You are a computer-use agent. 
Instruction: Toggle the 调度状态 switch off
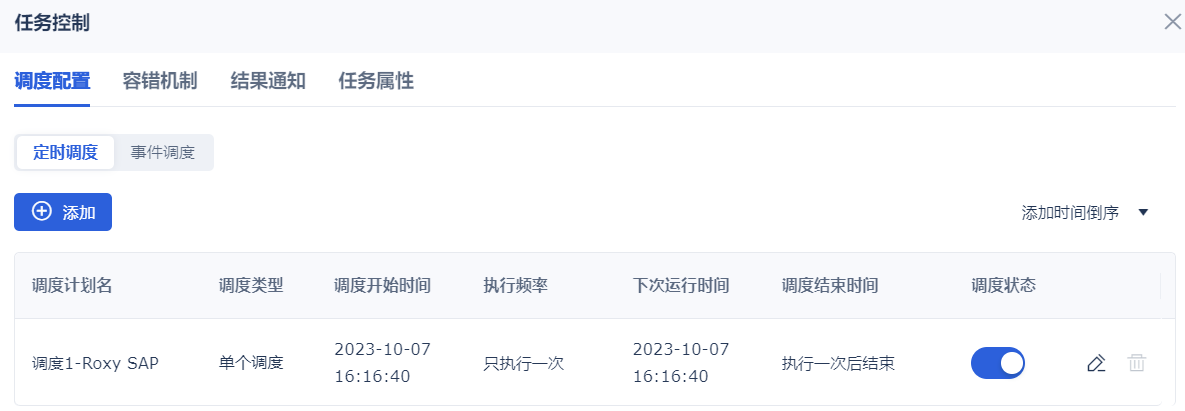[x=998, y=363]
